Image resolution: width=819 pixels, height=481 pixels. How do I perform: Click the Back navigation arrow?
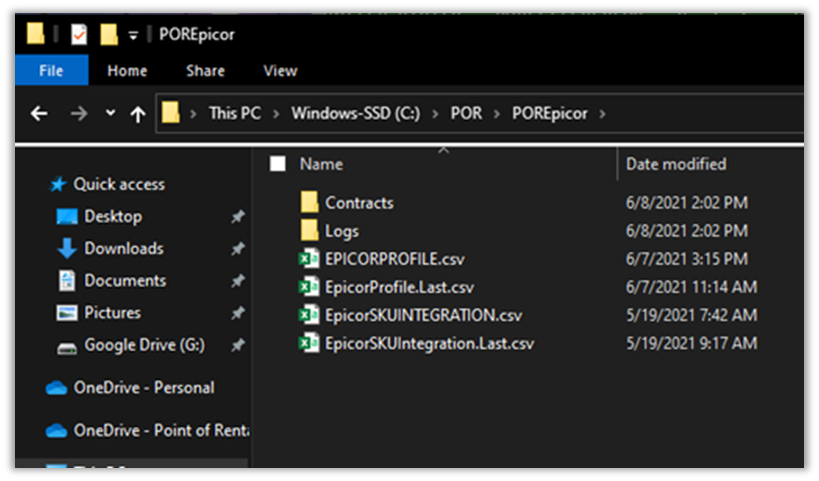pyautogui.click(x=39, y=114)
